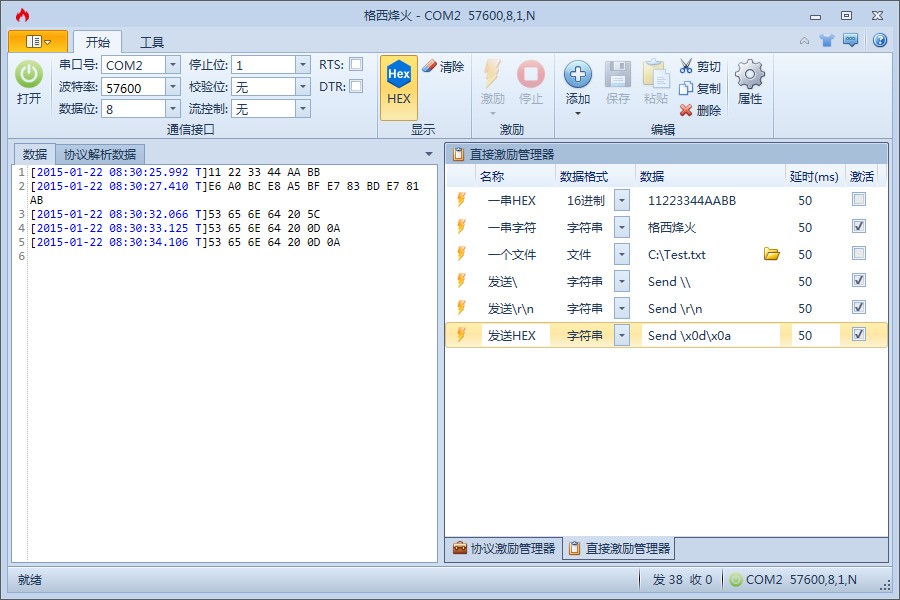900x600 pixels.
Task: Enable the RTS checkbox
Action: (356, 64)
